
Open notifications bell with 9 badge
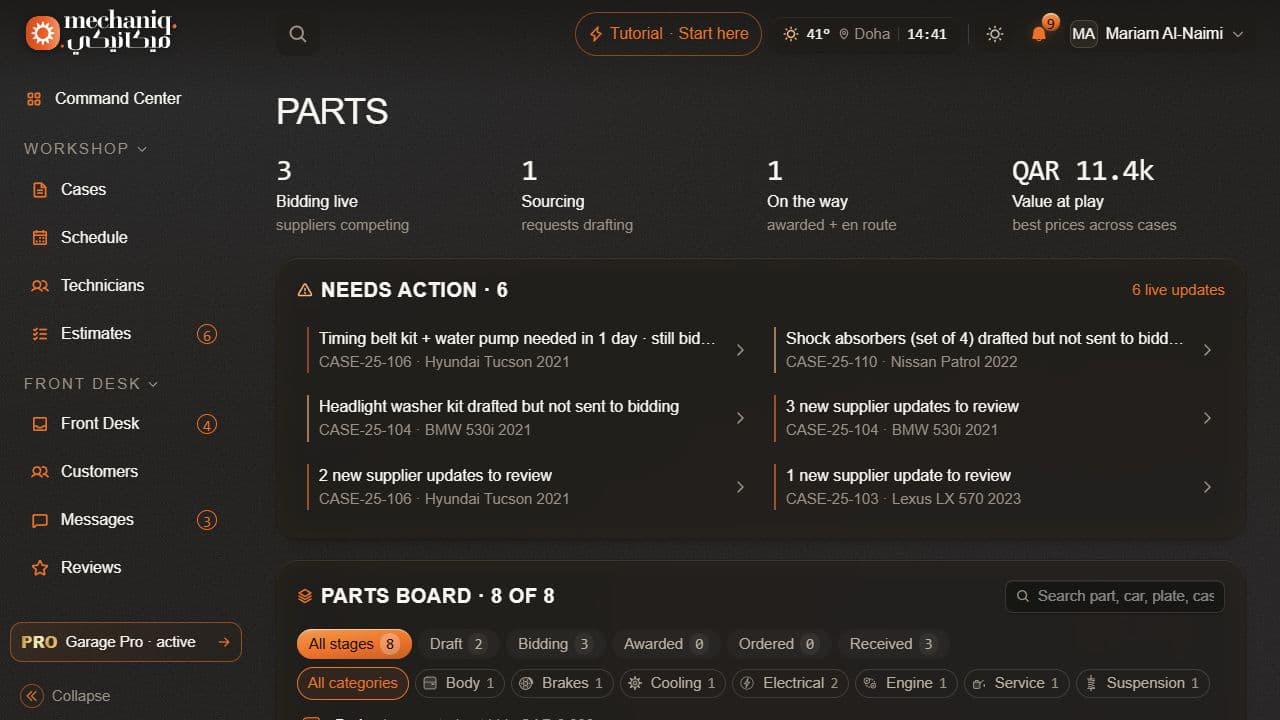[1039, 34]
